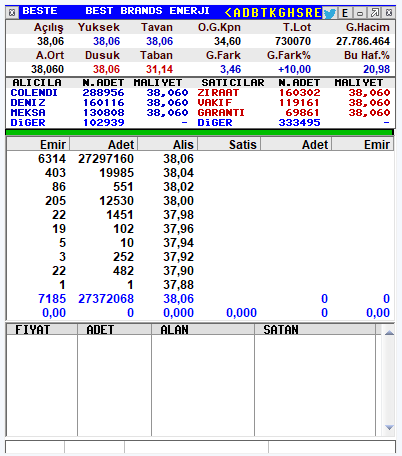Click the SATICILAR sellers header

pyautogui.click(x=233, y=83)
